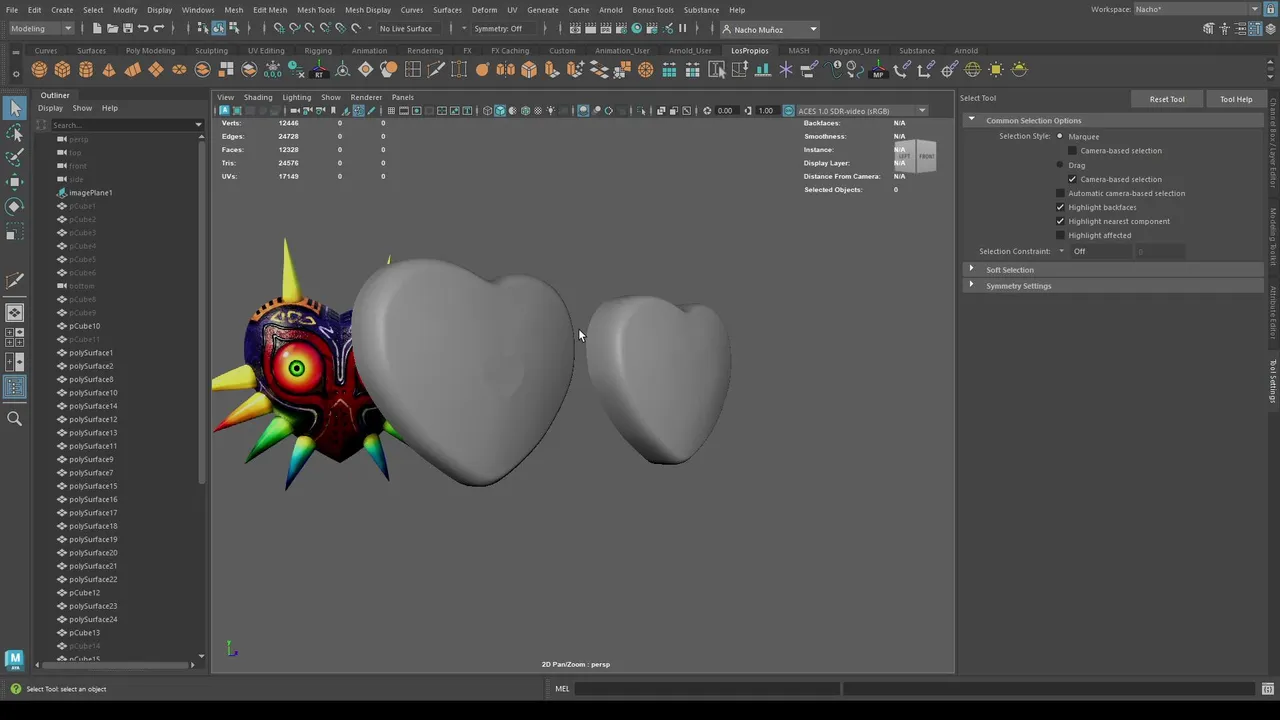Screen dimensions: 1280x720
Task: Click the undo arrow icon
Action: pos(143,28)
